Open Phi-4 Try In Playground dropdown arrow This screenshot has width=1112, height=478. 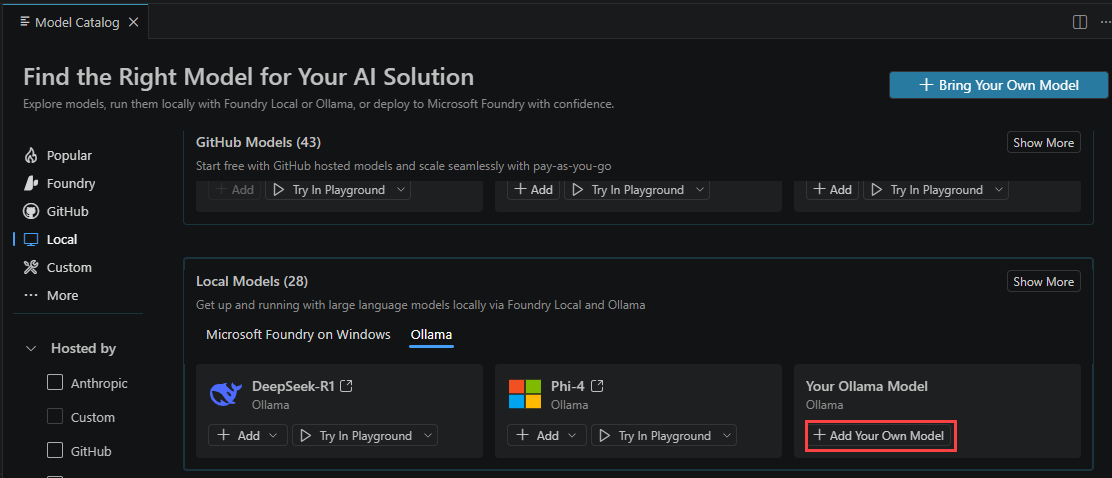point(728,435)
